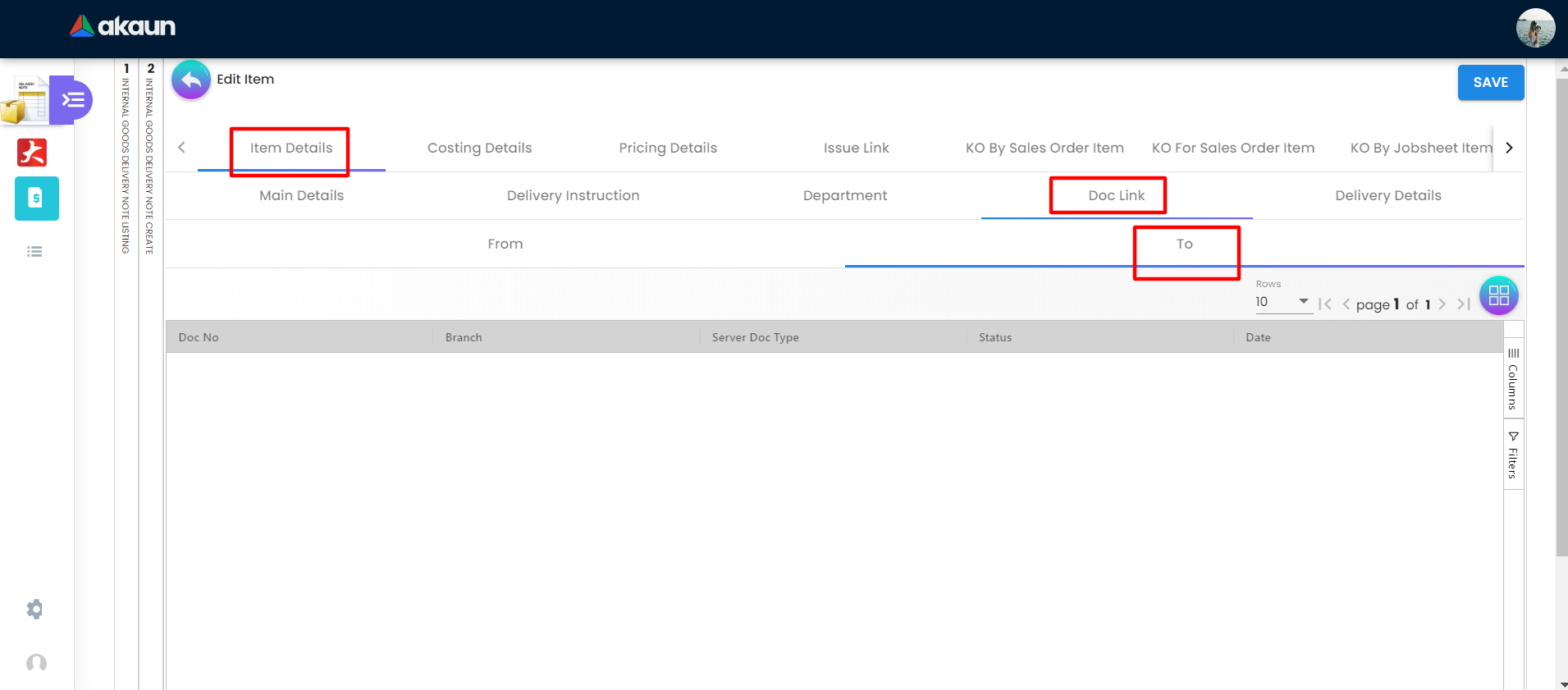Open the list view icon in sidebar
Image resolution: width=1568 pixels, height=690 pixels.
[34, 252]
